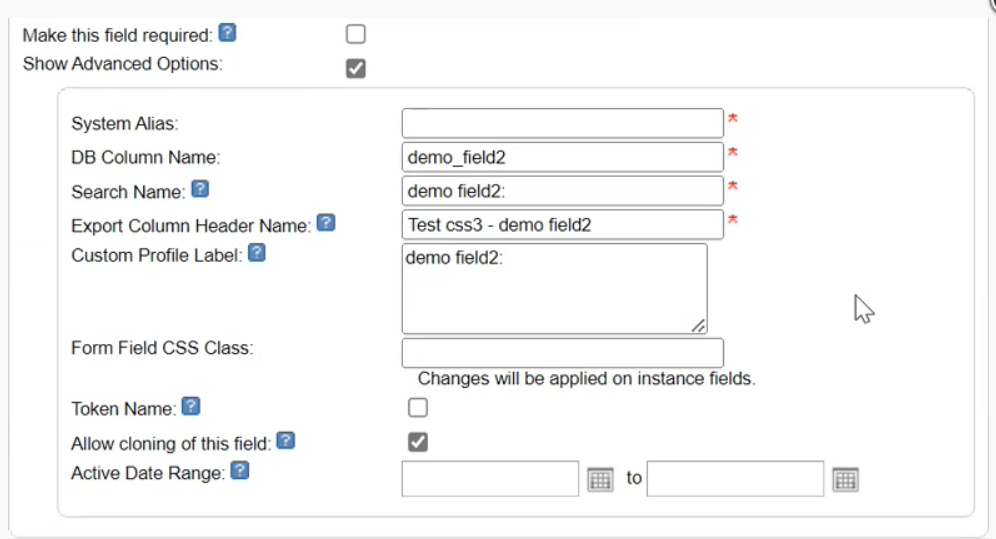Viewport: 996px width, 539px height.
Task: Click inside Custom Profile Label textarea
Action: (554, 288)
